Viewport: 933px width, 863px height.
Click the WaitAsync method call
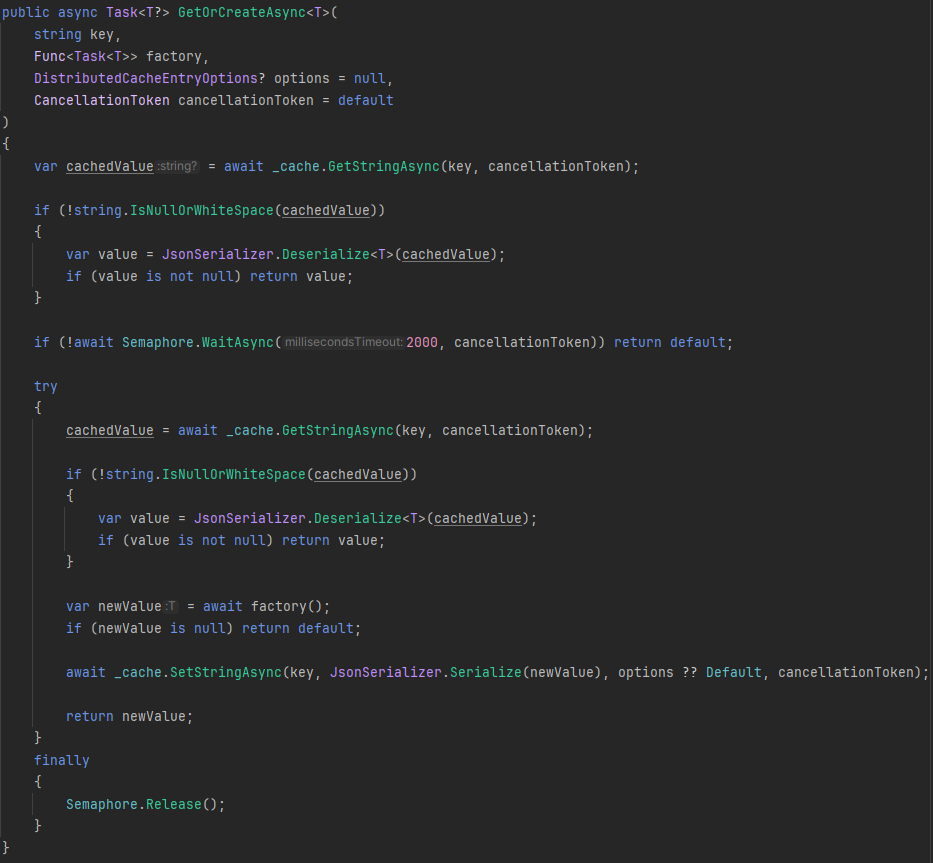[x=237, y=343]
